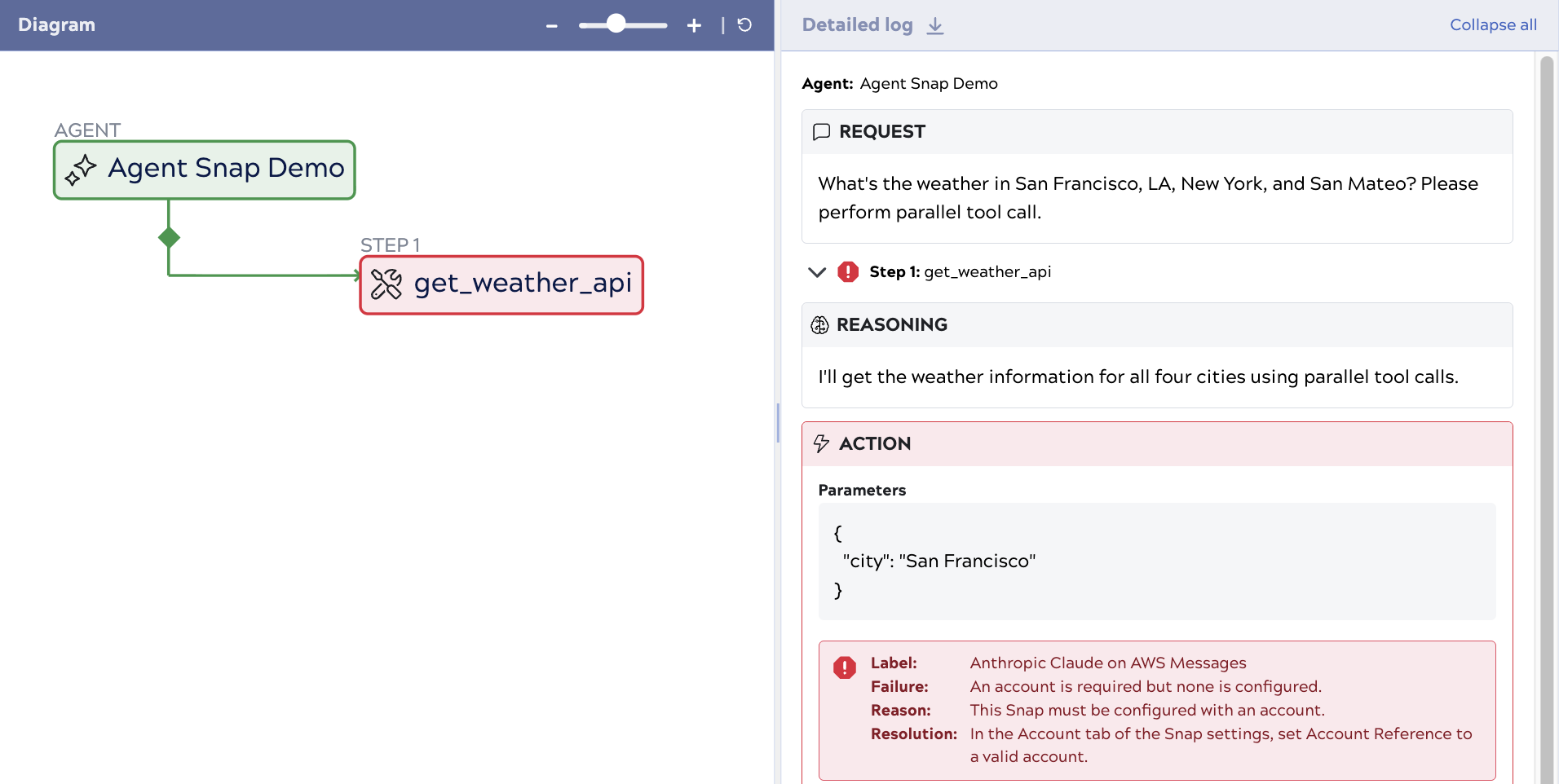
Task: Click the REQUEST speech bubble icon
Action: click(821, 132)
